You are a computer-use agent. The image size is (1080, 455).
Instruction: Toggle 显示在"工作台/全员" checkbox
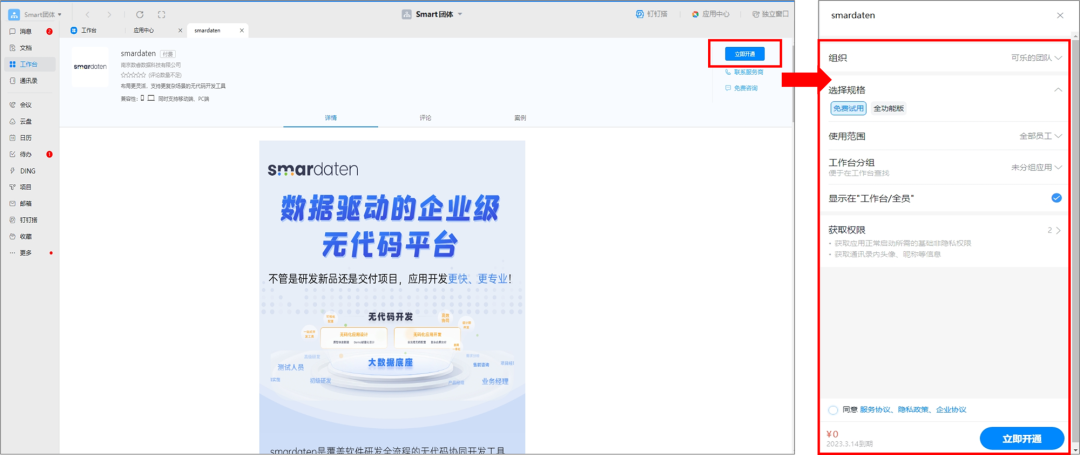(1057, 198)
